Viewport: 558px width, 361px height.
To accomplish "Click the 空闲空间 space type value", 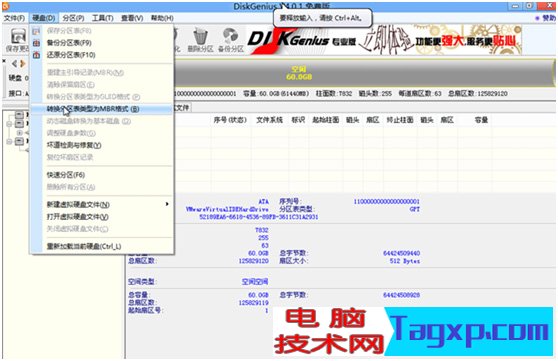I will (x=255, y=282).
